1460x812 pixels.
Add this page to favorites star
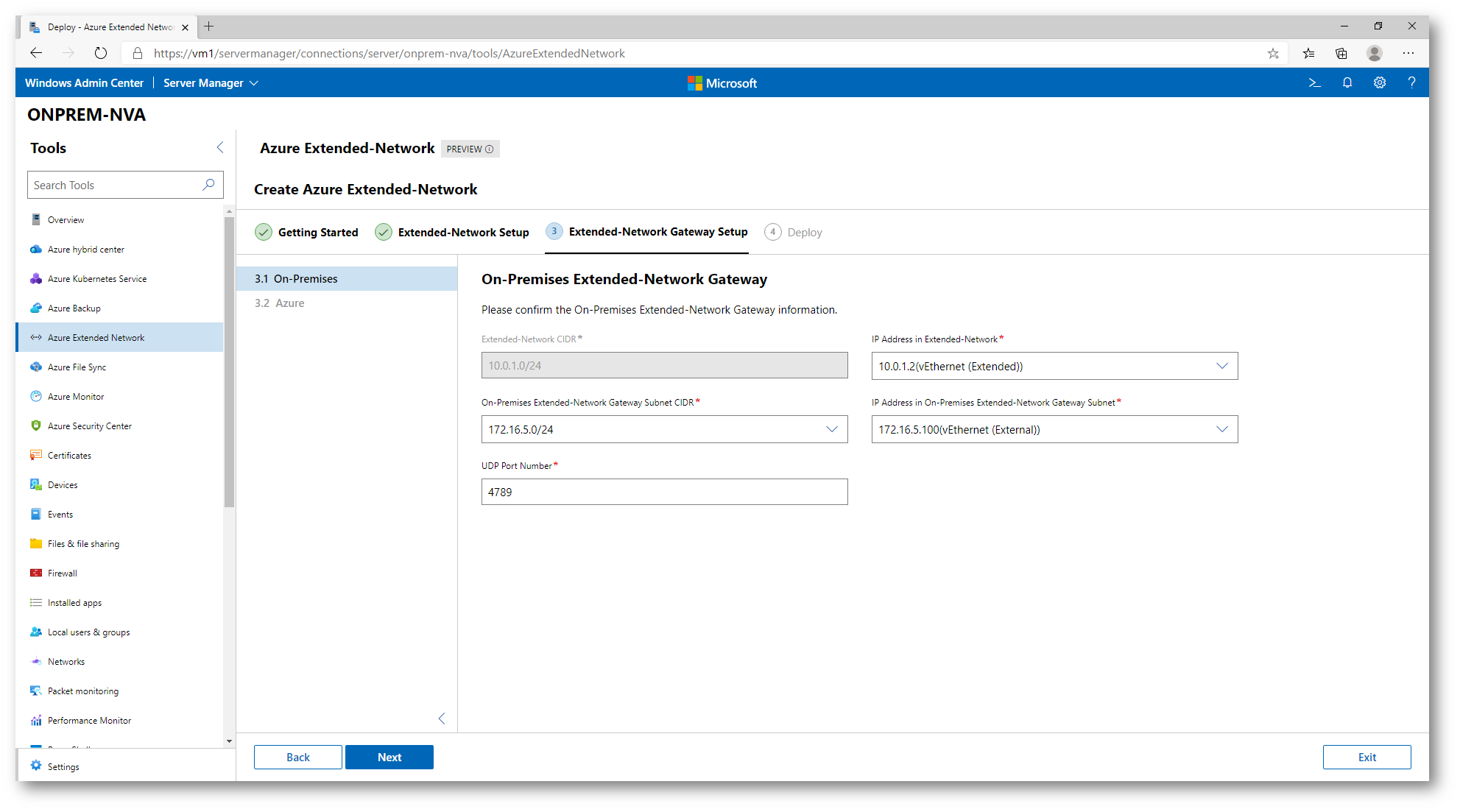pyautogui.click(x=1273, y=53)
